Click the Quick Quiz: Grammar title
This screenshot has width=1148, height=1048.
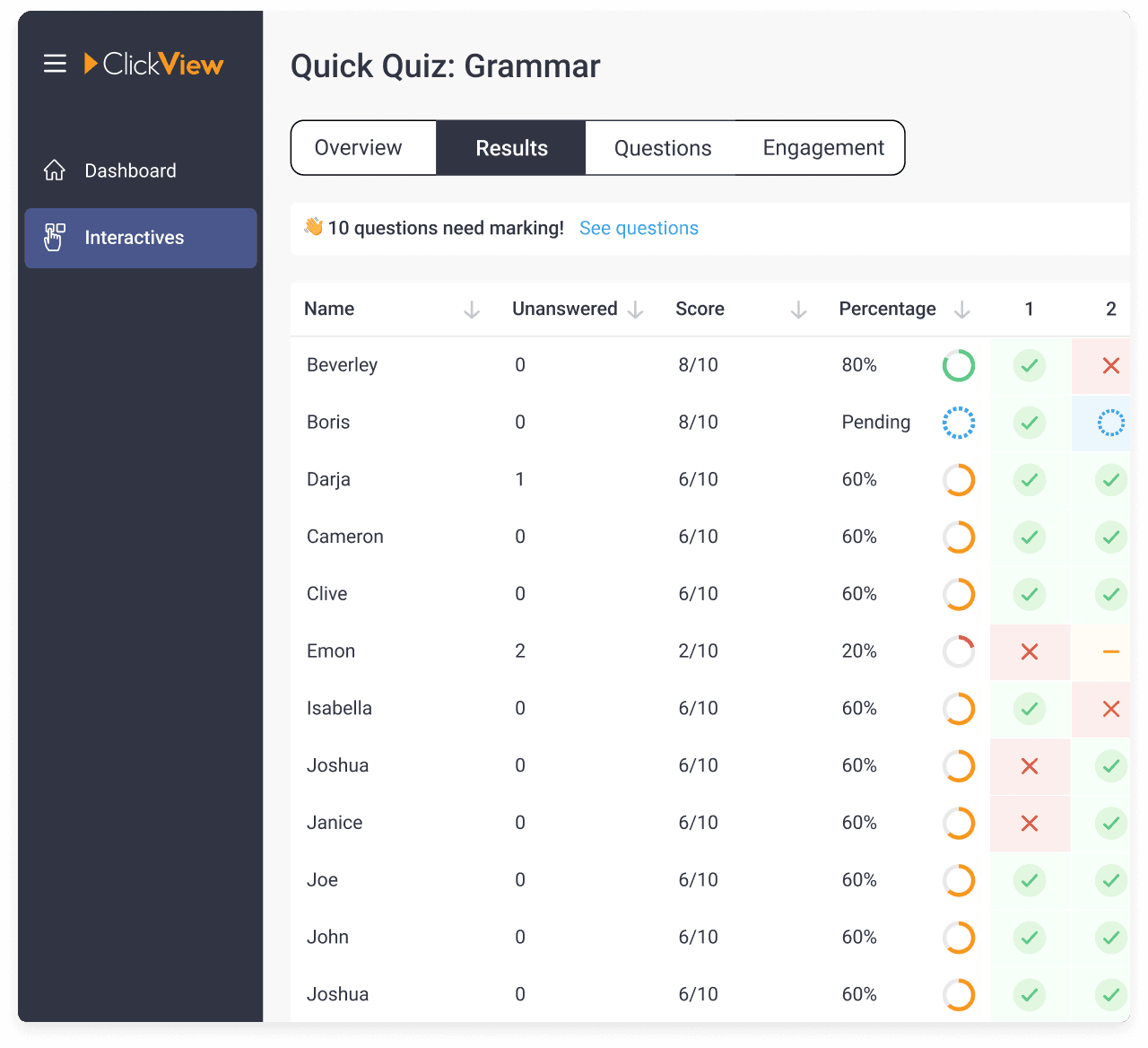click(446, 66)
